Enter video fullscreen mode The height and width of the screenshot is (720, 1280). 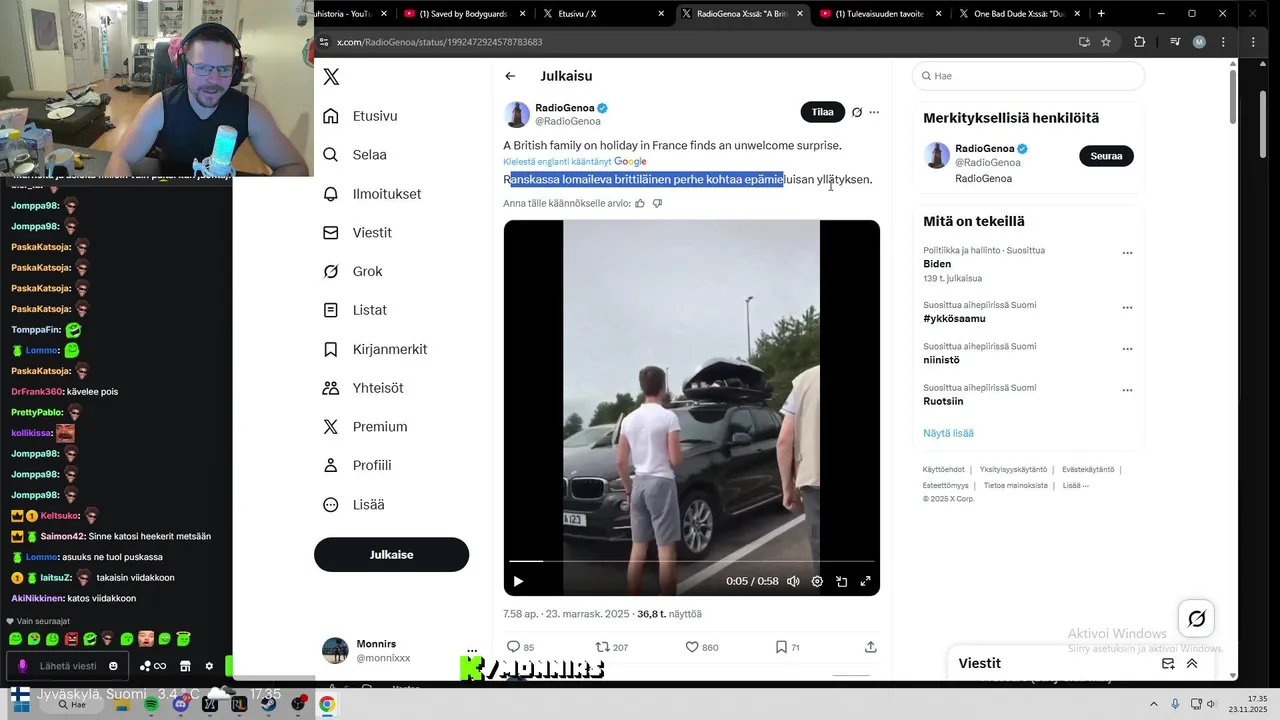pyautogui.click(x=866, y=581)
